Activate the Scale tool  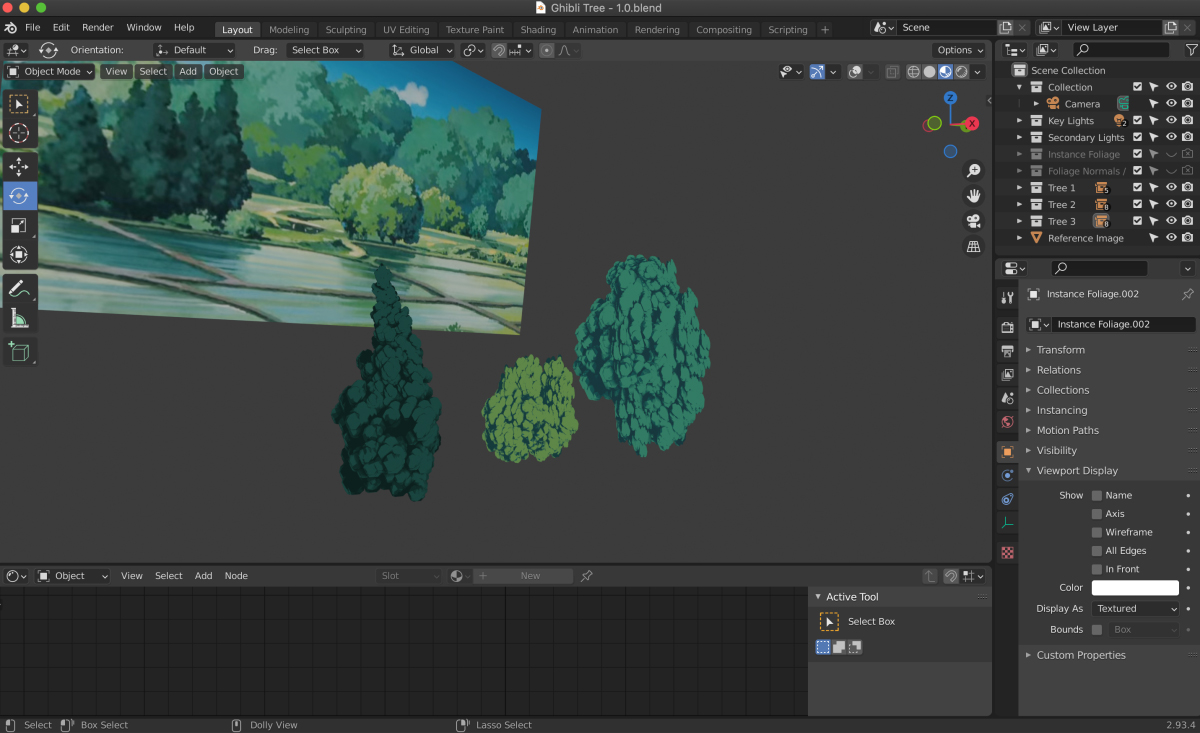coord(19,225)
